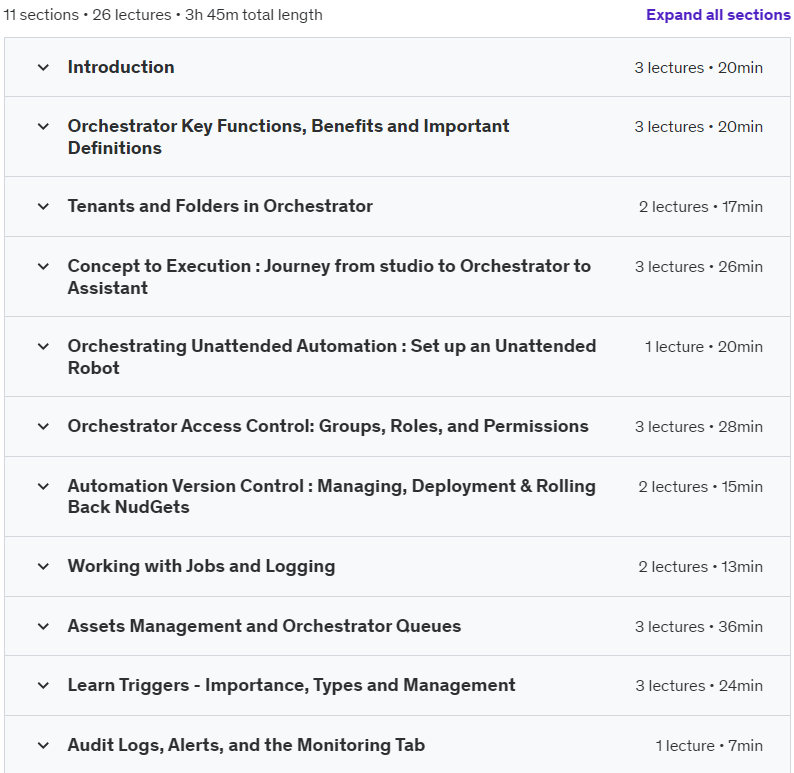Open the Introduction section title
794x773 pixels.
pyautogui.click(x=121, y=67)
